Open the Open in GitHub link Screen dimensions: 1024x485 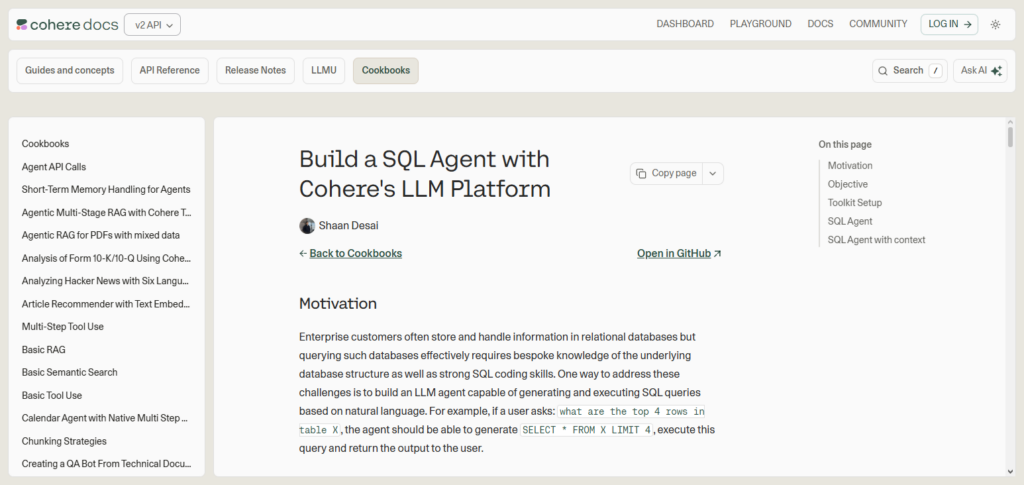pos(674,253)
